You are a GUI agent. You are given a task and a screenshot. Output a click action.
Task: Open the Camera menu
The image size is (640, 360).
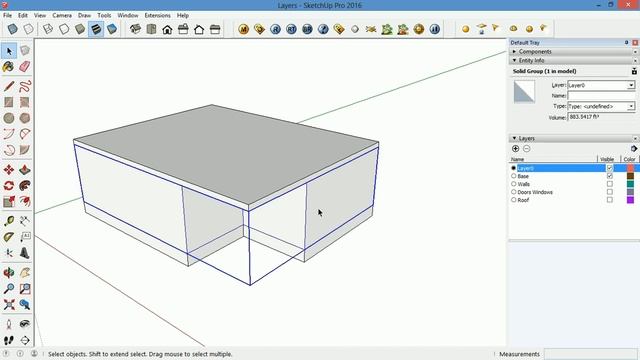(x=62, y=15)
